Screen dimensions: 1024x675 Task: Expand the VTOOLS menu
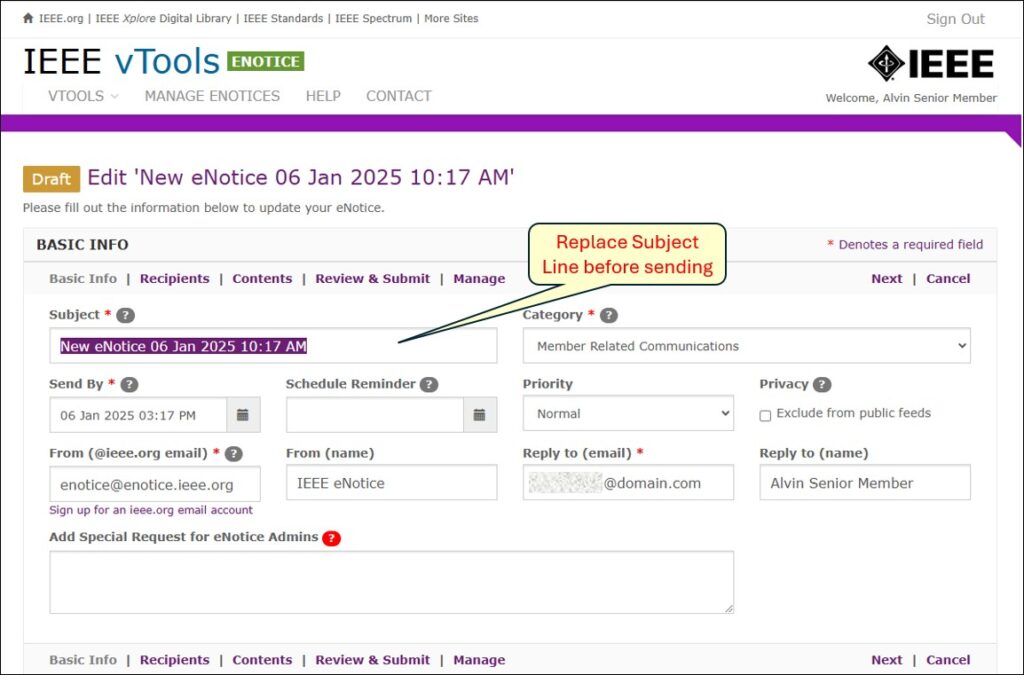pyautogui.click(x=83, y=96)
